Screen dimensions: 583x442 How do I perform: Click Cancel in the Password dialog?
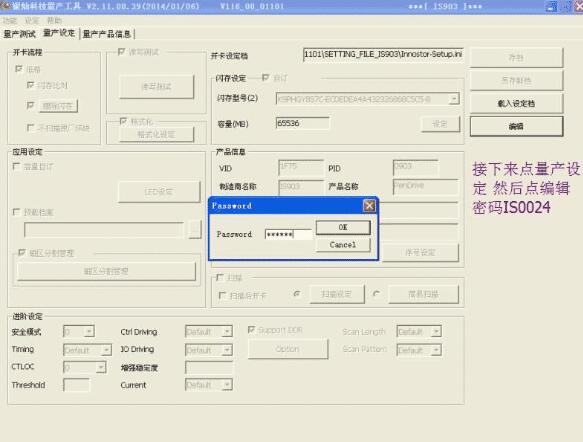[x=343, y=245]
